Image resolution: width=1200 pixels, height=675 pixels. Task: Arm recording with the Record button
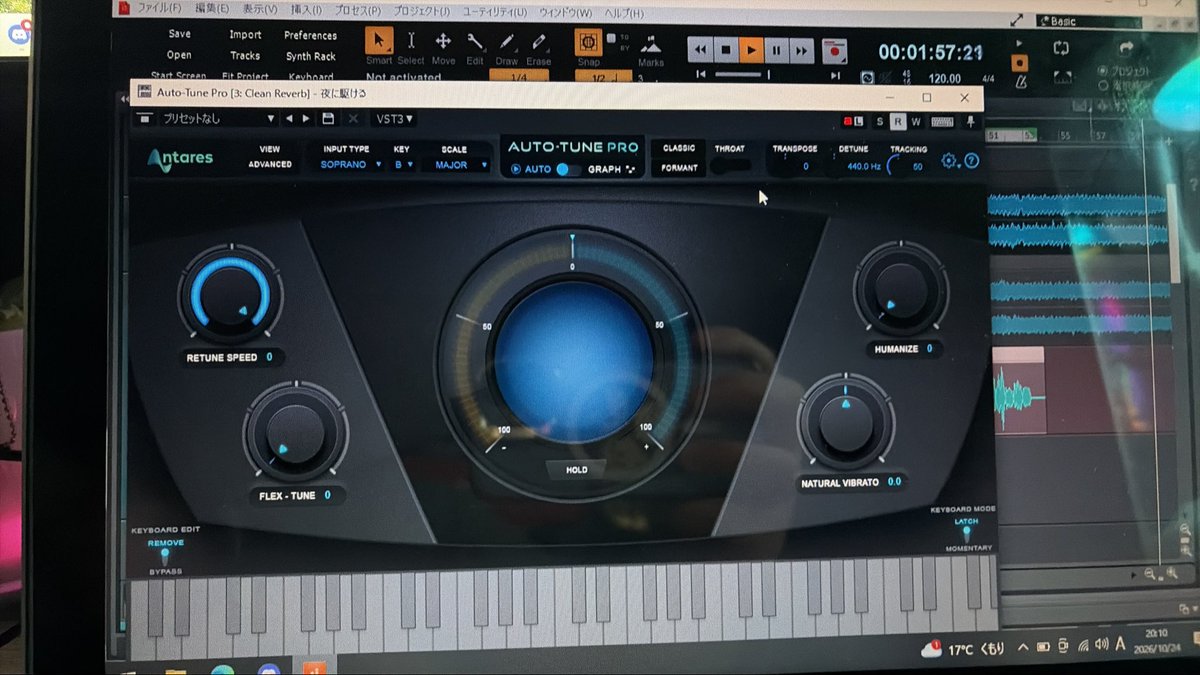(x=834, y=49)
